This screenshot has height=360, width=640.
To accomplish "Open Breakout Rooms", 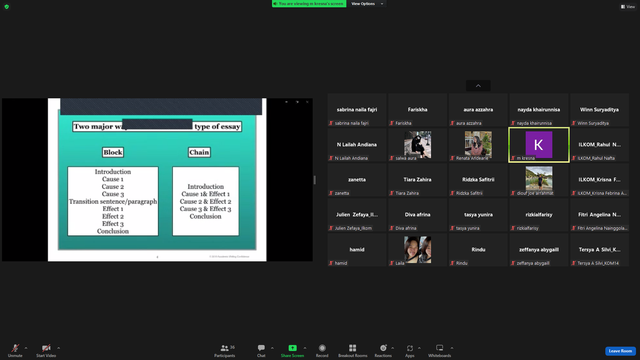I will point(353,350).
